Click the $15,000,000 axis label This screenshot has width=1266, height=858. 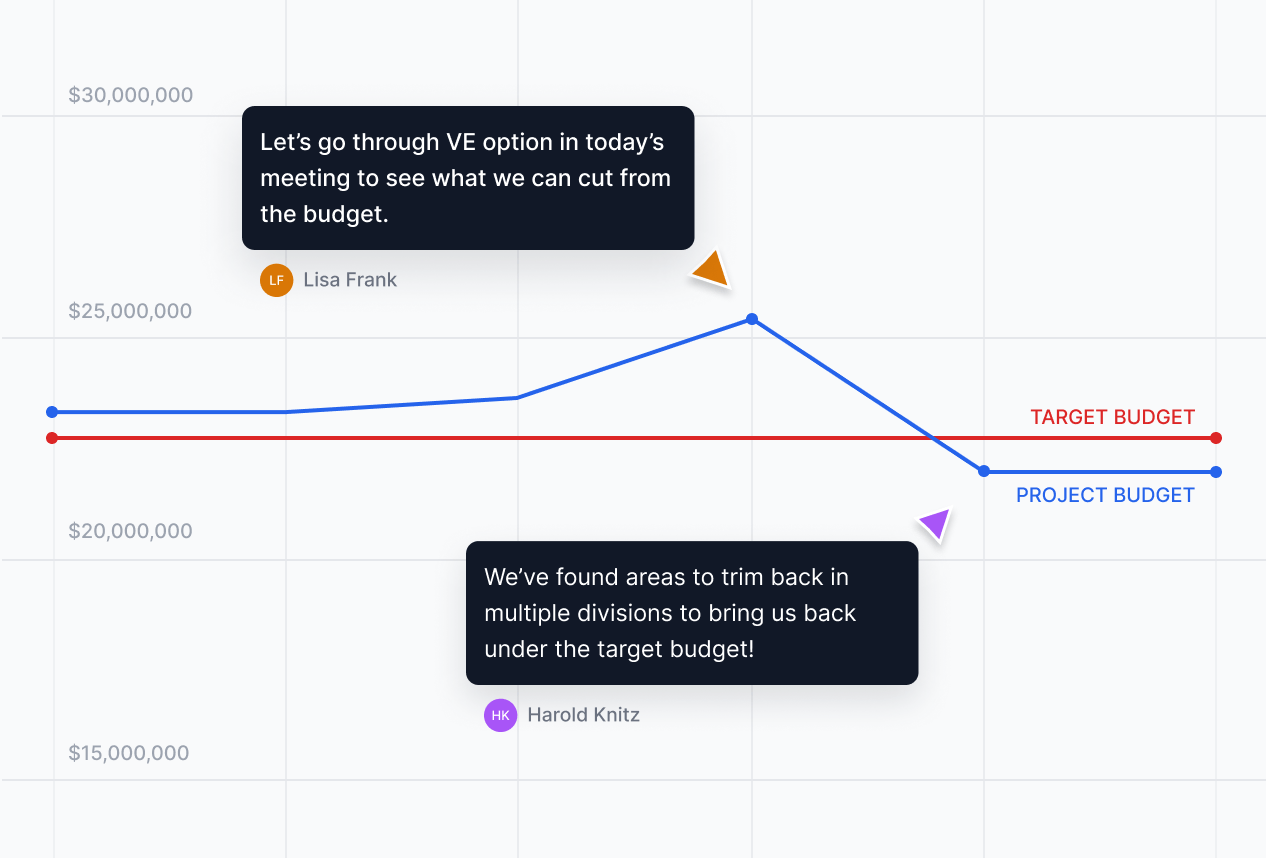[x=129, y=753]
